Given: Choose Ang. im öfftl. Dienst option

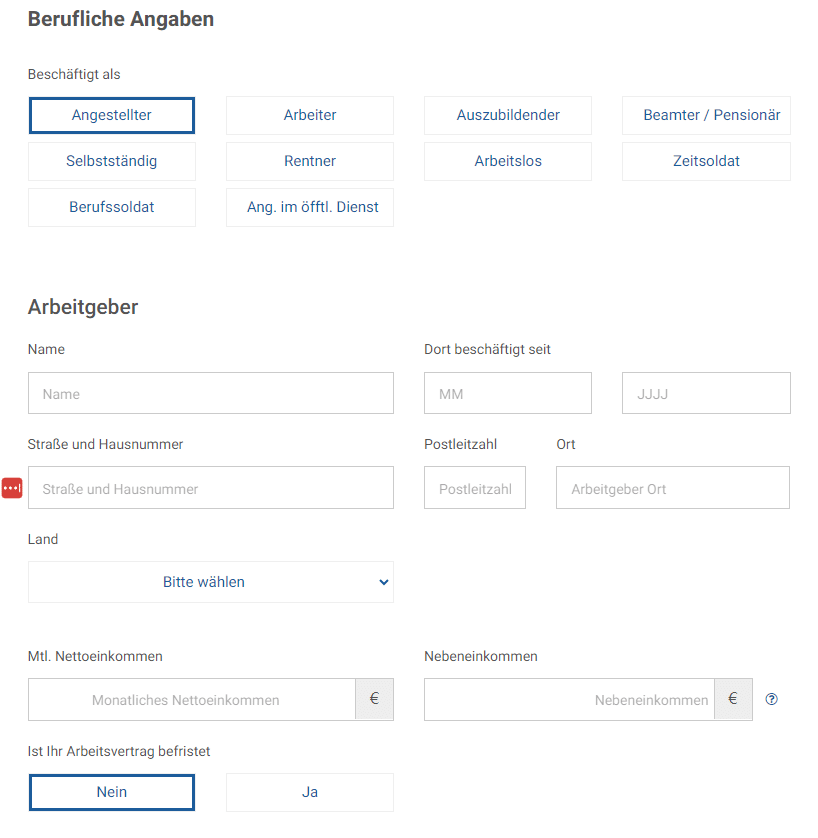Looking at the screenshot, I should (310, 207).
